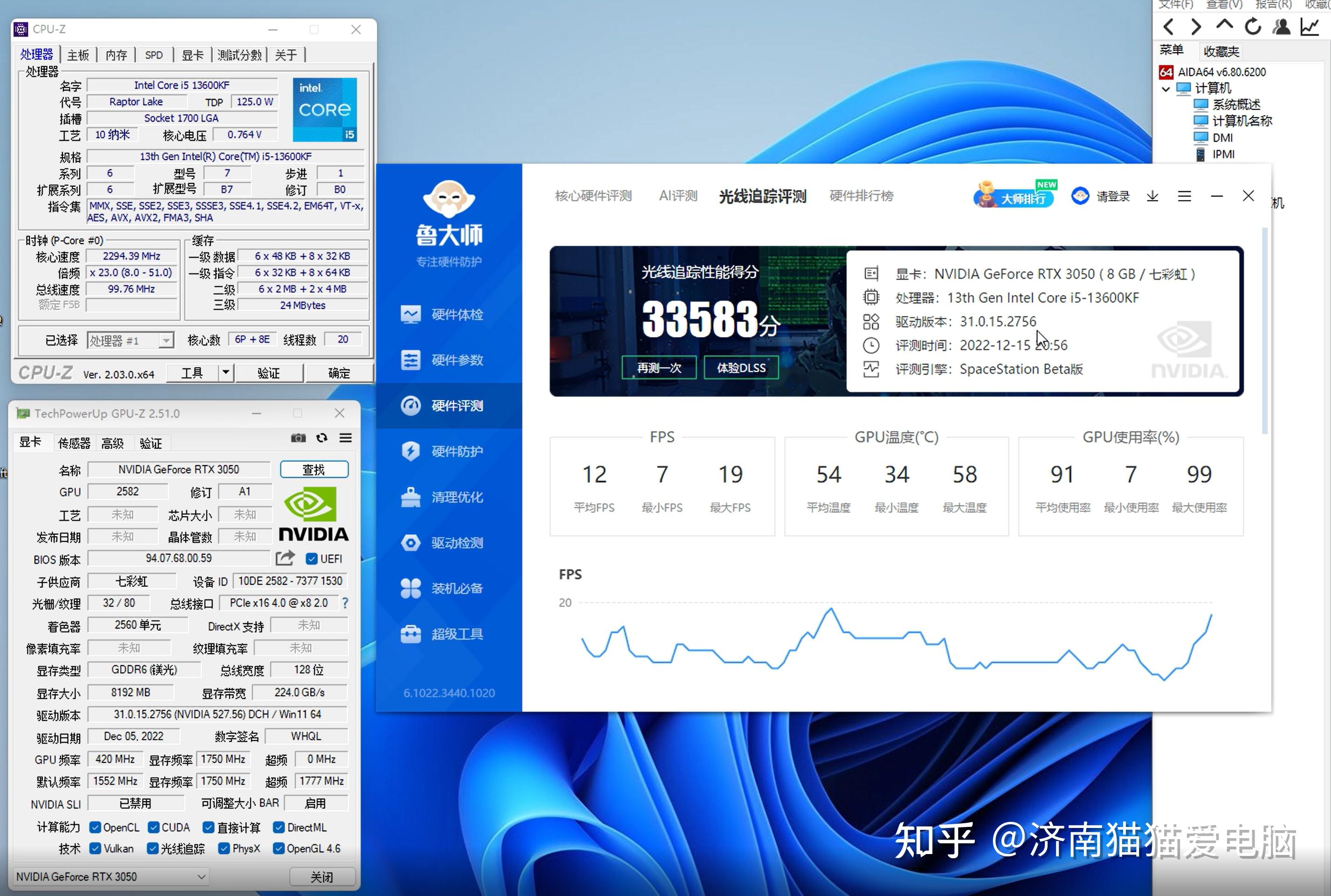1331x896 pixels.
Task: Toggle UEFI checkbox in GPU-Z
Action: pyautogui.click(x=311, y=559)
